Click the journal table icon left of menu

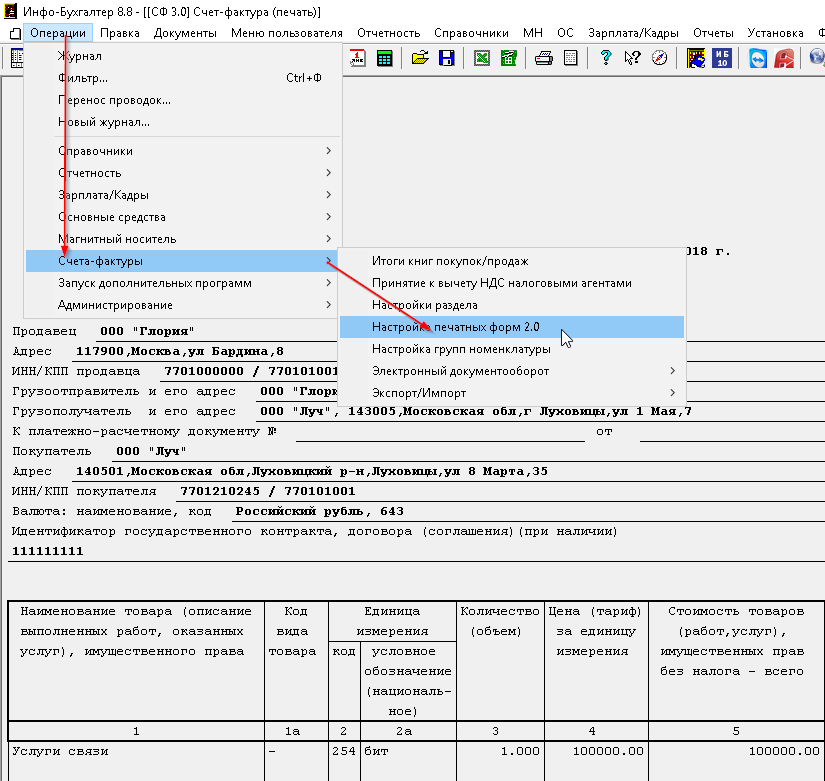tap(16, 58)
